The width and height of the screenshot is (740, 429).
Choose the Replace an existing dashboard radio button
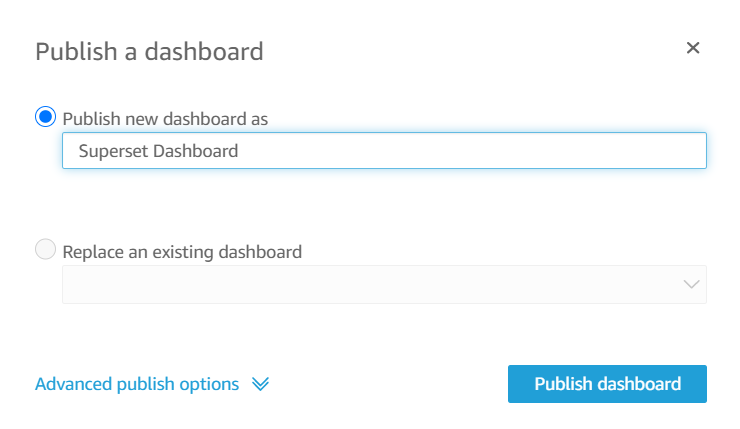point(45,250)
